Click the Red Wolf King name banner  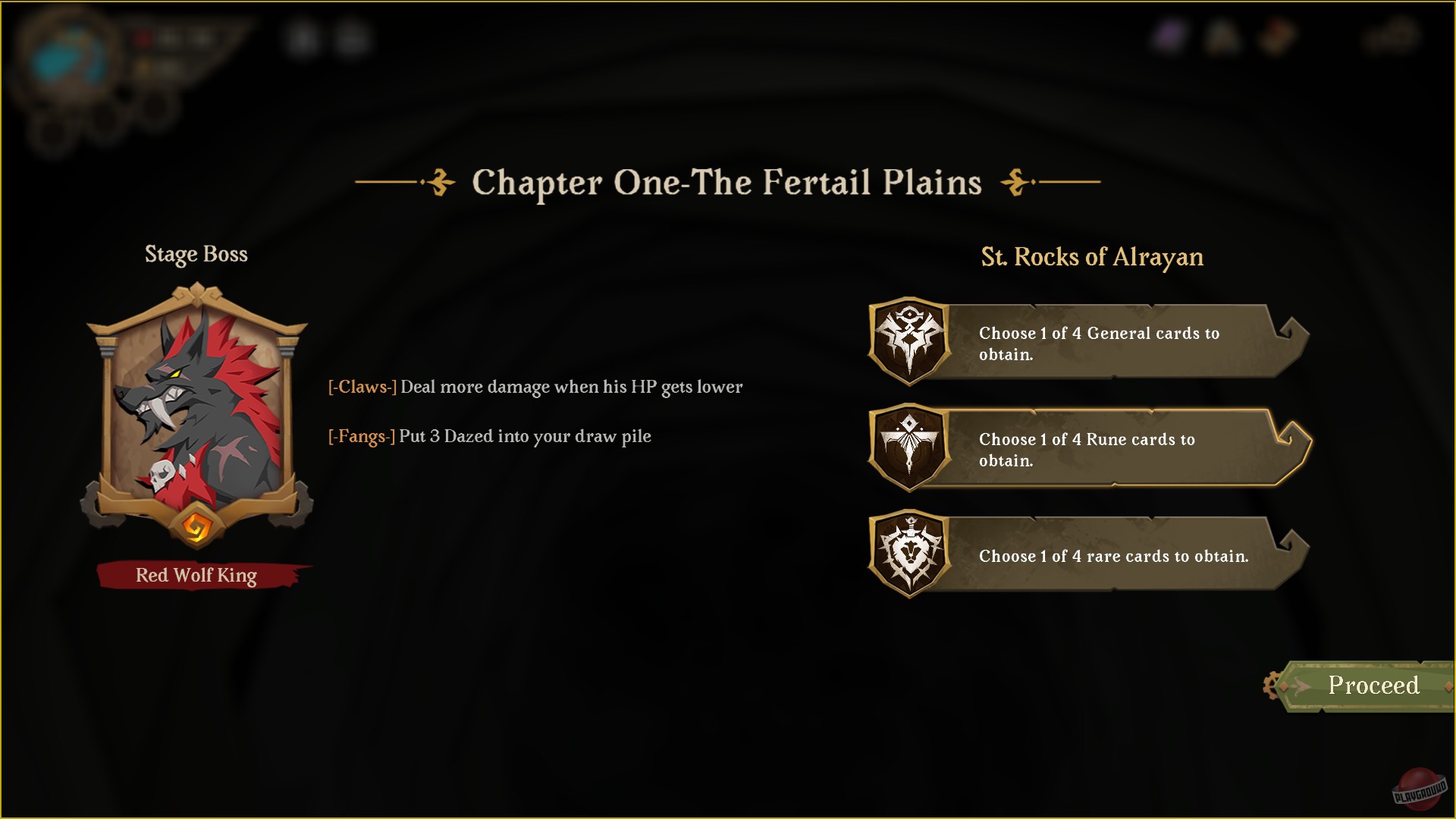[196, 576]
